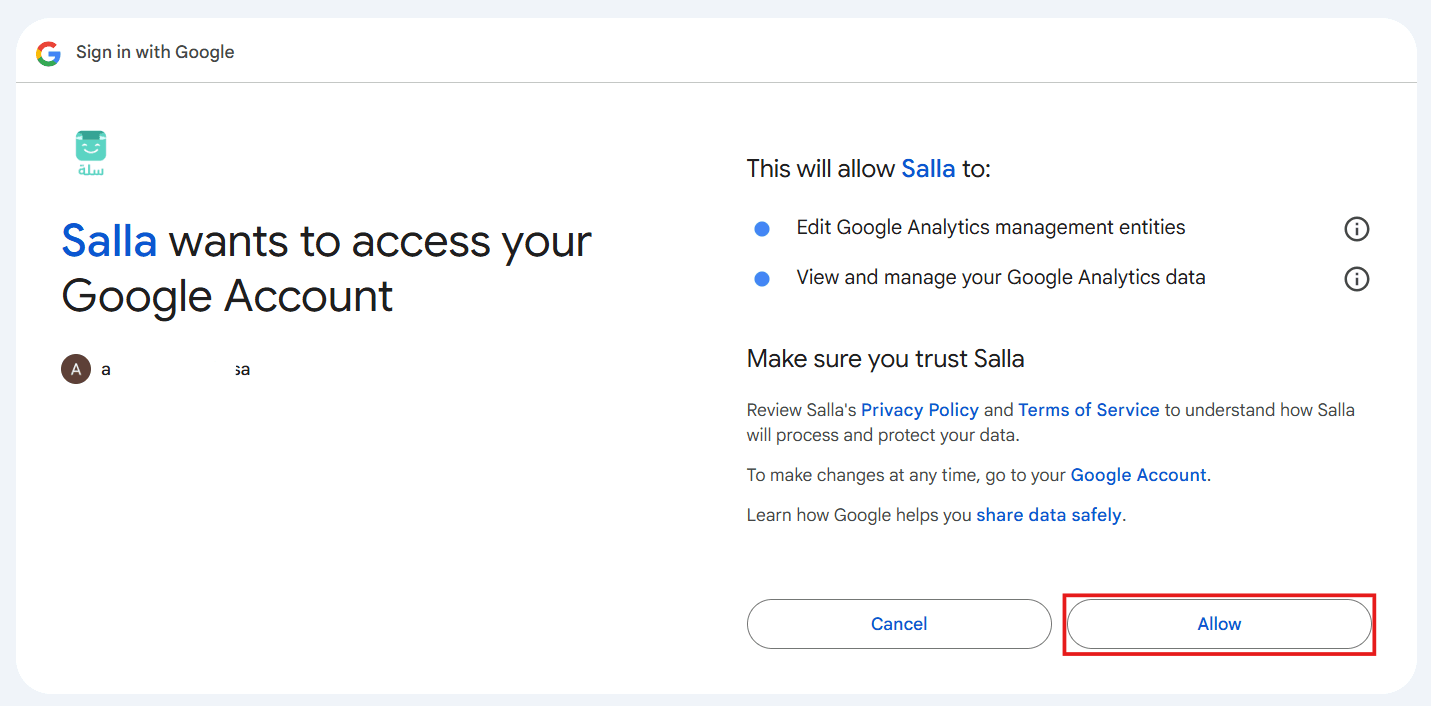Image resolution: width=1431 pixels, height=706 pixels.
Task: Click blue Salla link in the main heading
Action: pos(109,242)
